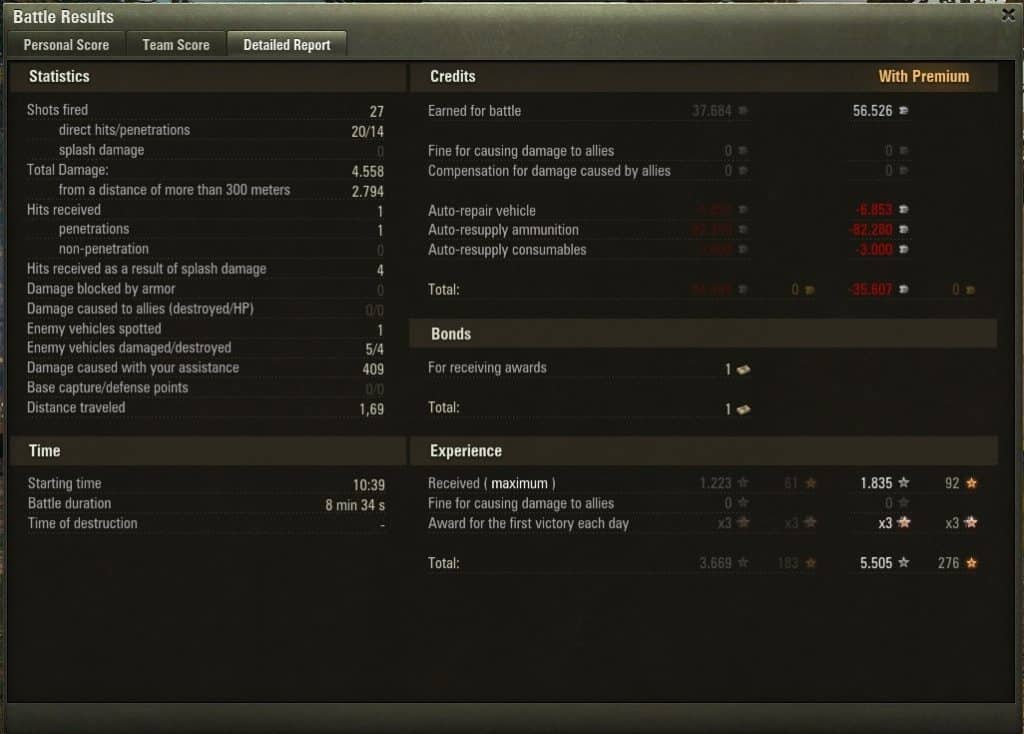Select the Detailed Report tab

[287, 45]
